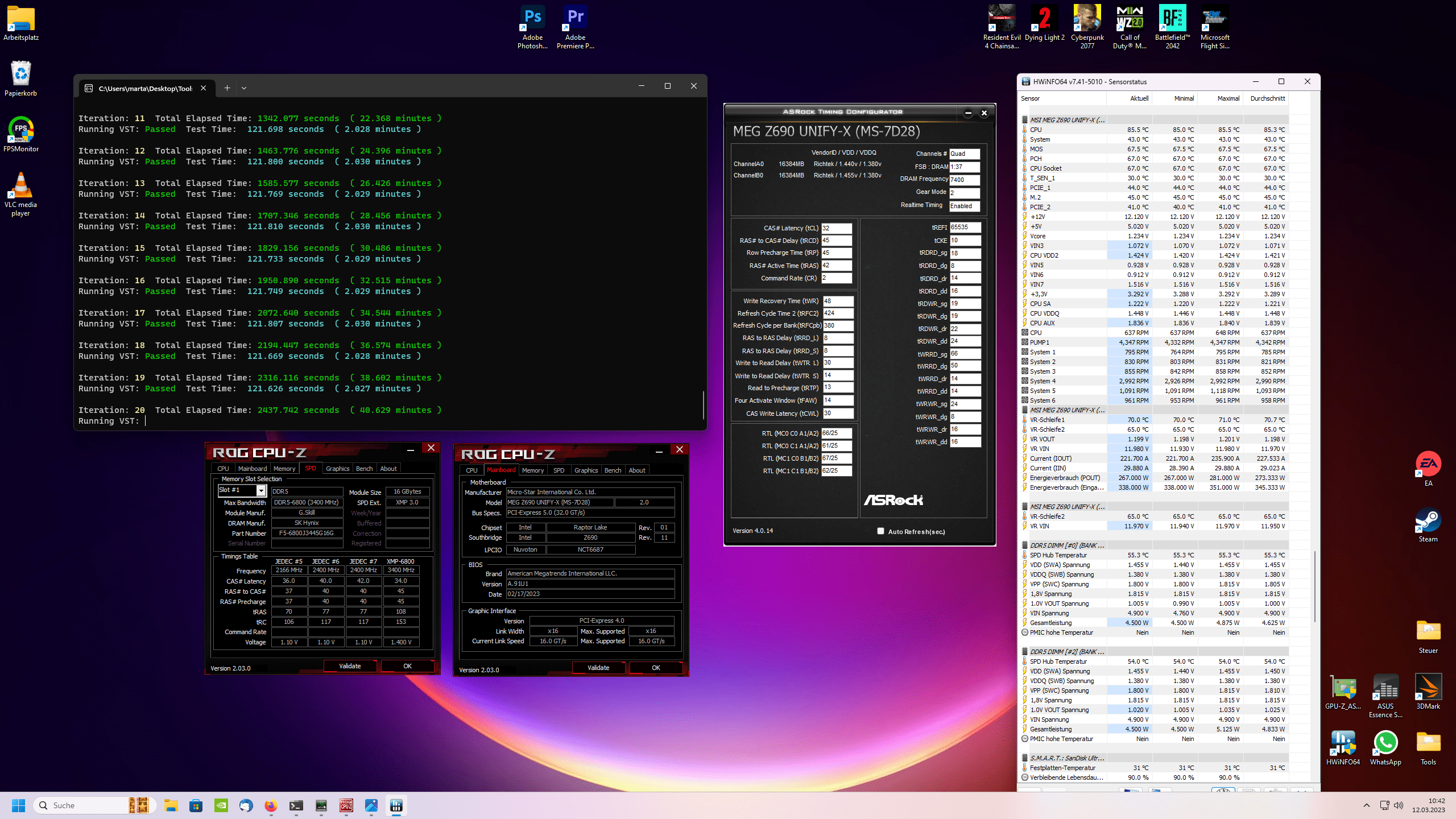Viewport: 1456px width, 819px height.
Task: Open the Papierkorb recycle bin icon
Action: coord(21,78)
